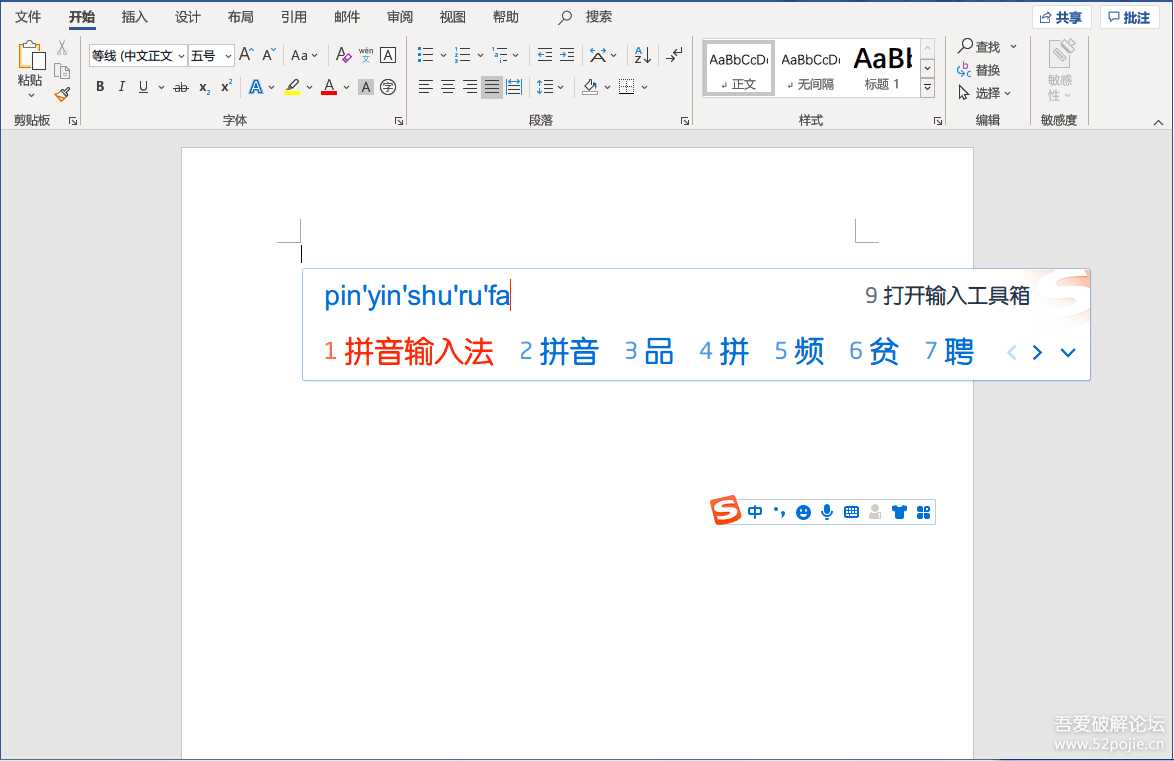Image resolution: width=1174 pixels, height=761 pixels.
Task: Click the Format Painter brush icon
Action: [62, 94]
